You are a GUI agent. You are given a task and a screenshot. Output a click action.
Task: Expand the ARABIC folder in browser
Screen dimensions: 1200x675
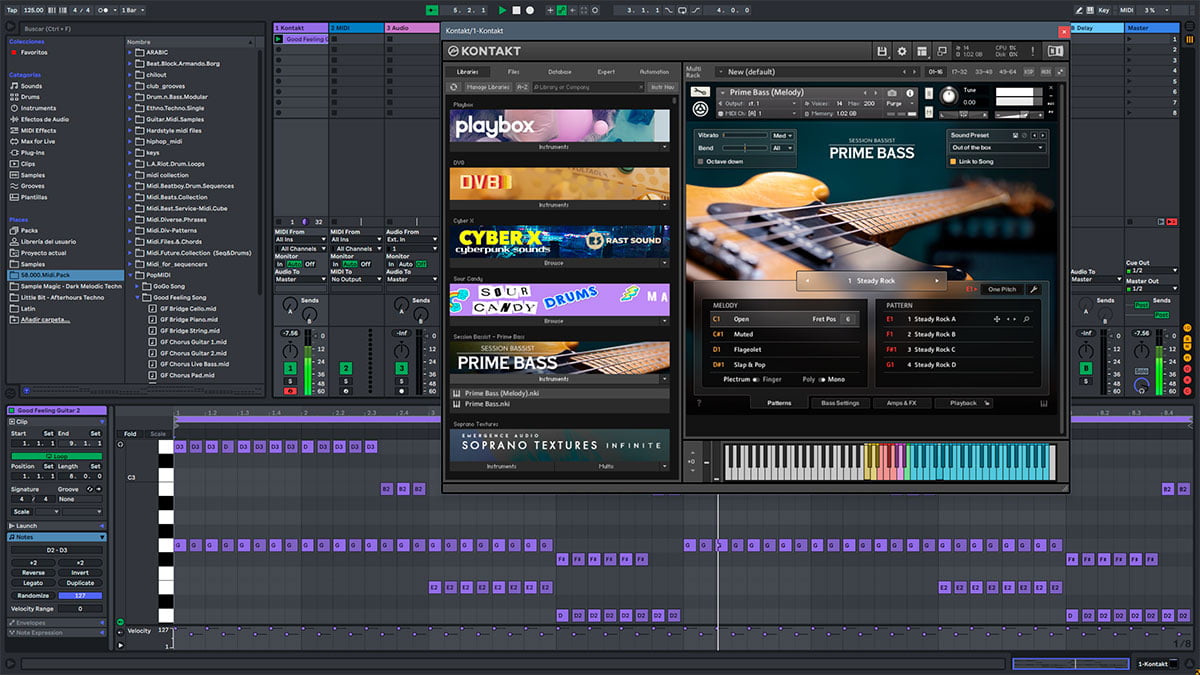tap(131, 52)
